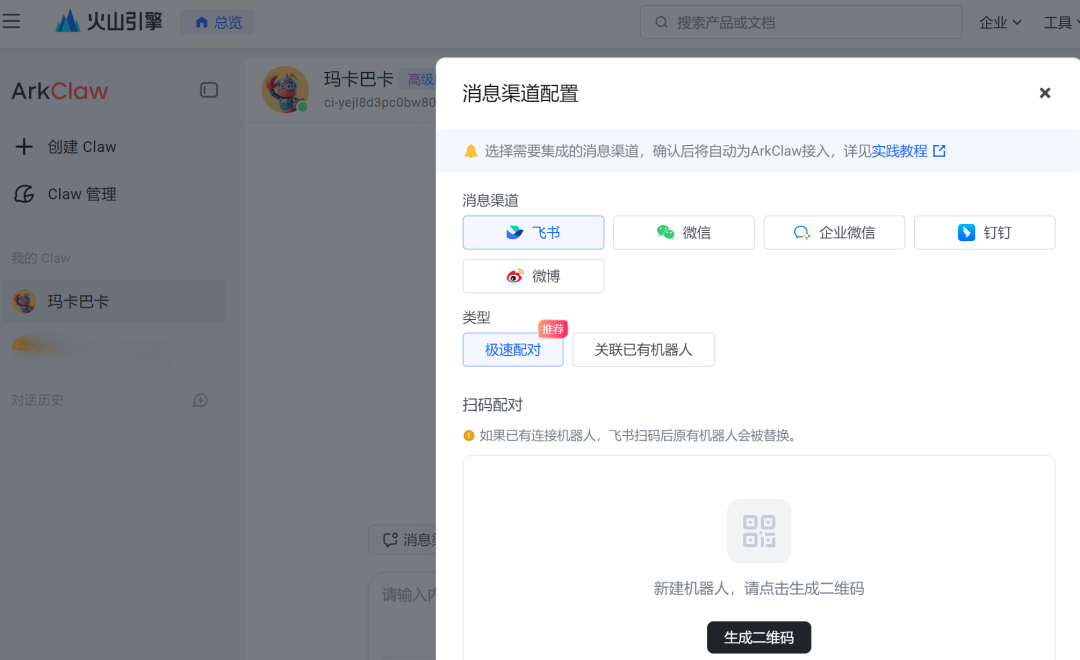Click the new conversation icon beside 对话历史
The height and width of the screenshot is (660, 1080).
point(200,400)
